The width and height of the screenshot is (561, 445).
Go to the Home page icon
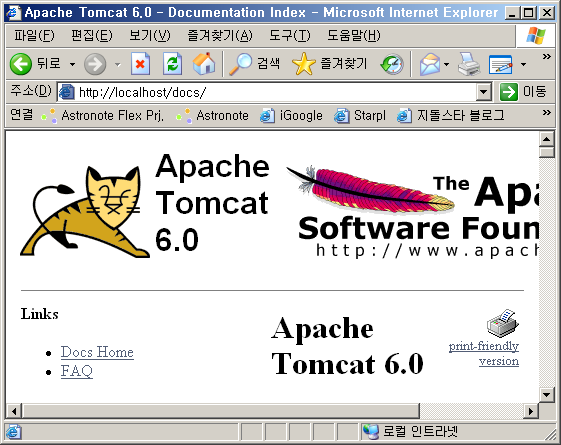[x=204, y=64]
